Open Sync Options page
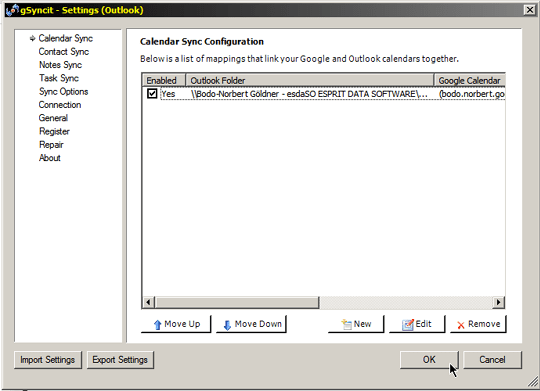The width and height of the screenshot is (540, 391). point(63,92)
